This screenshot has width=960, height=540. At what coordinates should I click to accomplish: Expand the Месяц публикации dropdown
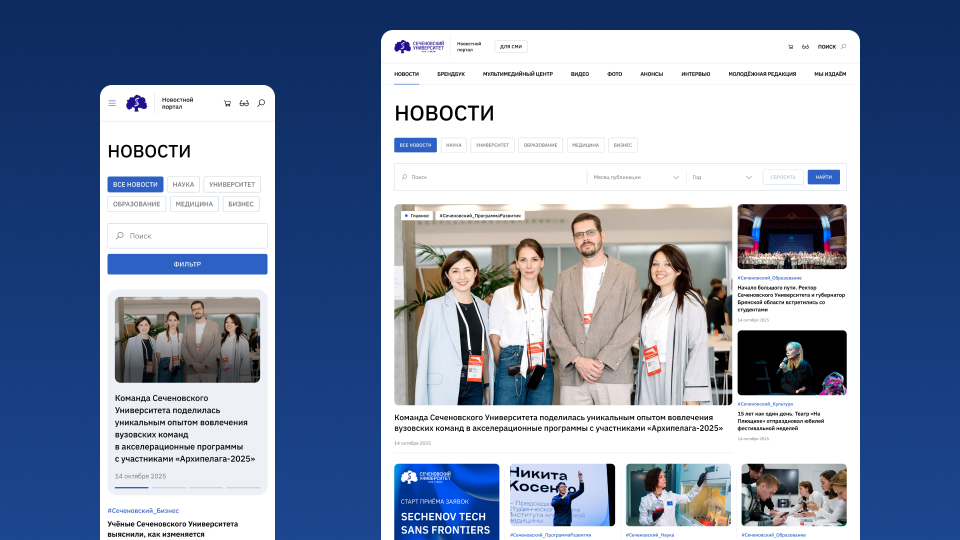click(636, 177)
